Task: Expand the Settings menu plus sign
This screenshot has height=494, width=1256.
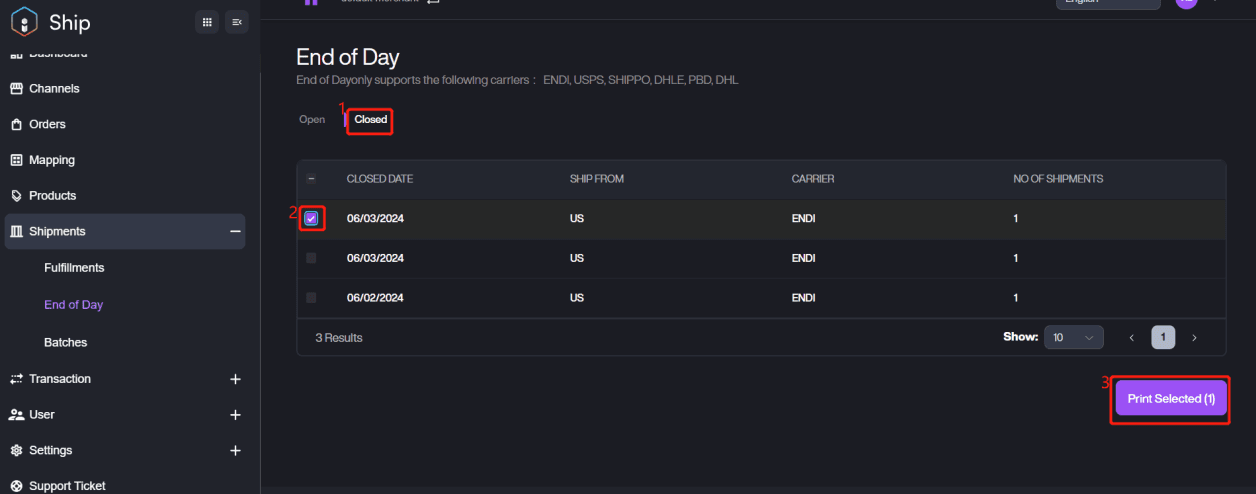Action: pyautogui.click(x=236, y=451)
